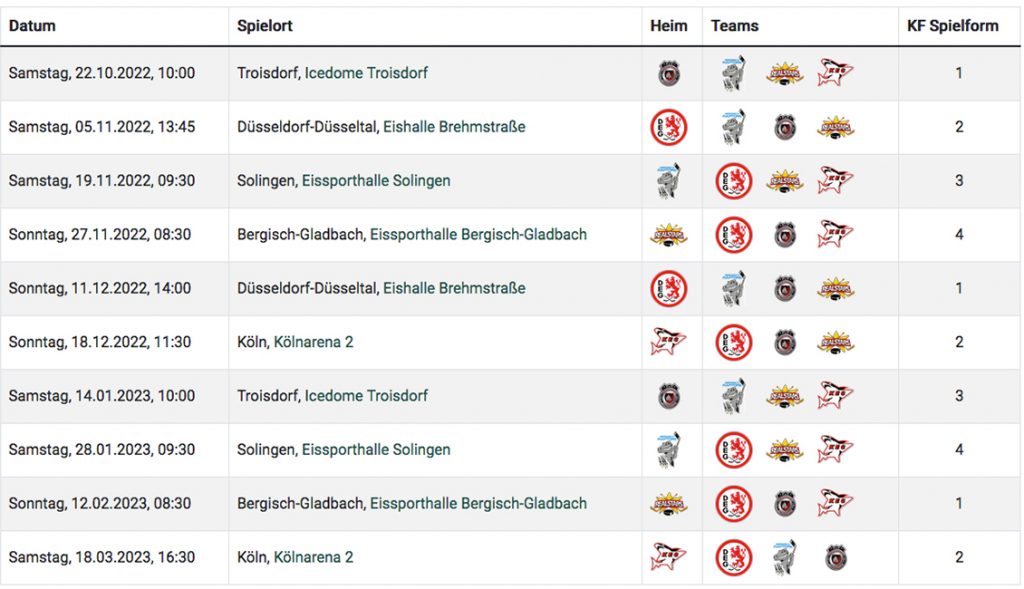Image resolution: width=1024 pixels, height=589 pixels.
Task: Click the DEG home logo for 11.12.2022
Action: coord(669,289)
